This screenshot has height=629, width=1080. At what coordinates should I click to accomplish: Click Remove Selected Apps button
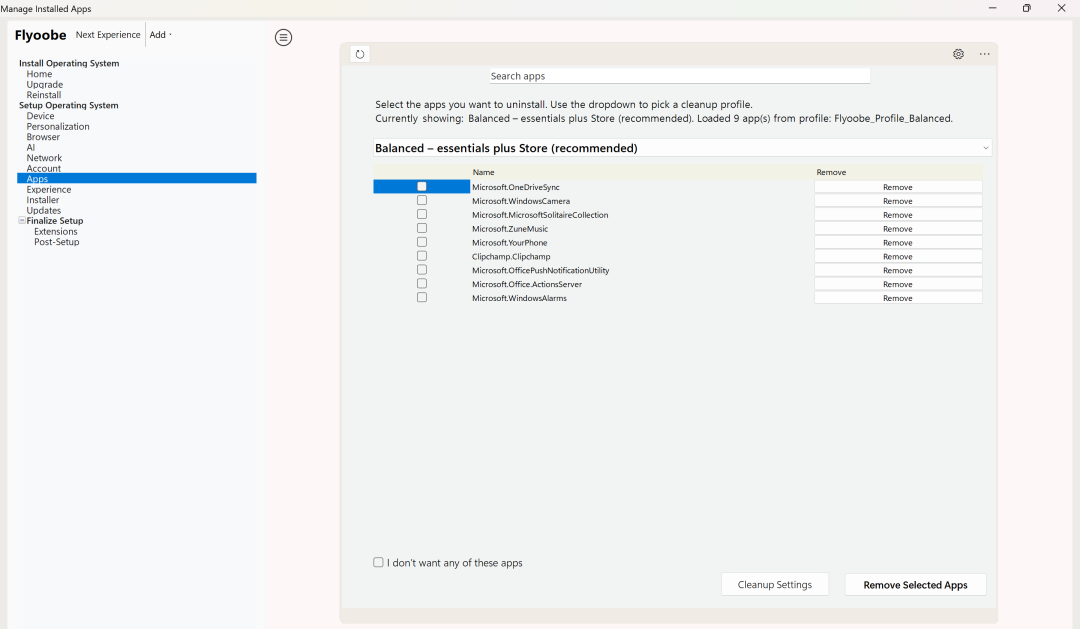click(x=915, y=585)
